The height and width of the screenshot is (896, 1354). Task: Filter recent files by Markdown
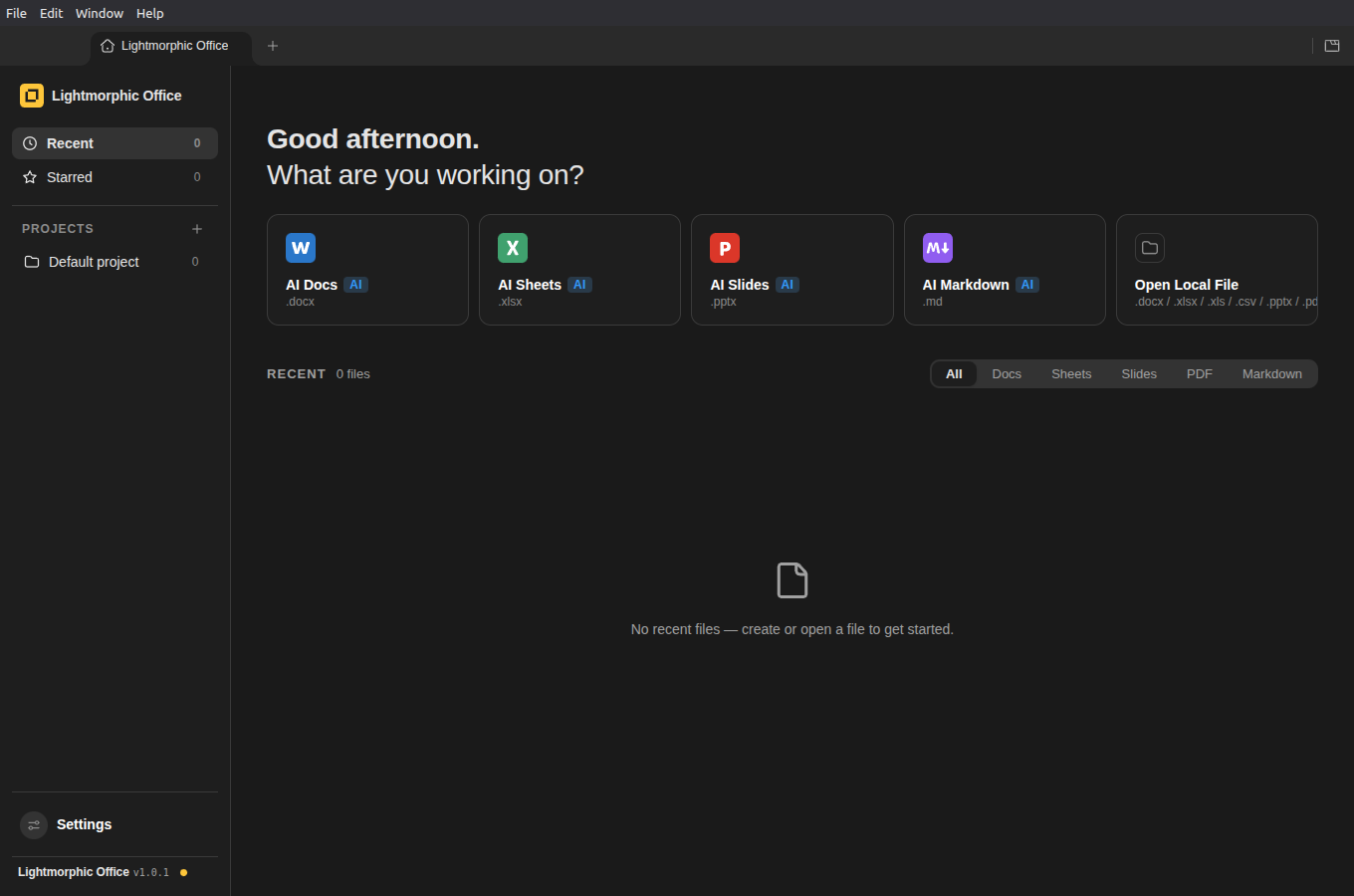pyautogui.click(x=1272, y=374)
